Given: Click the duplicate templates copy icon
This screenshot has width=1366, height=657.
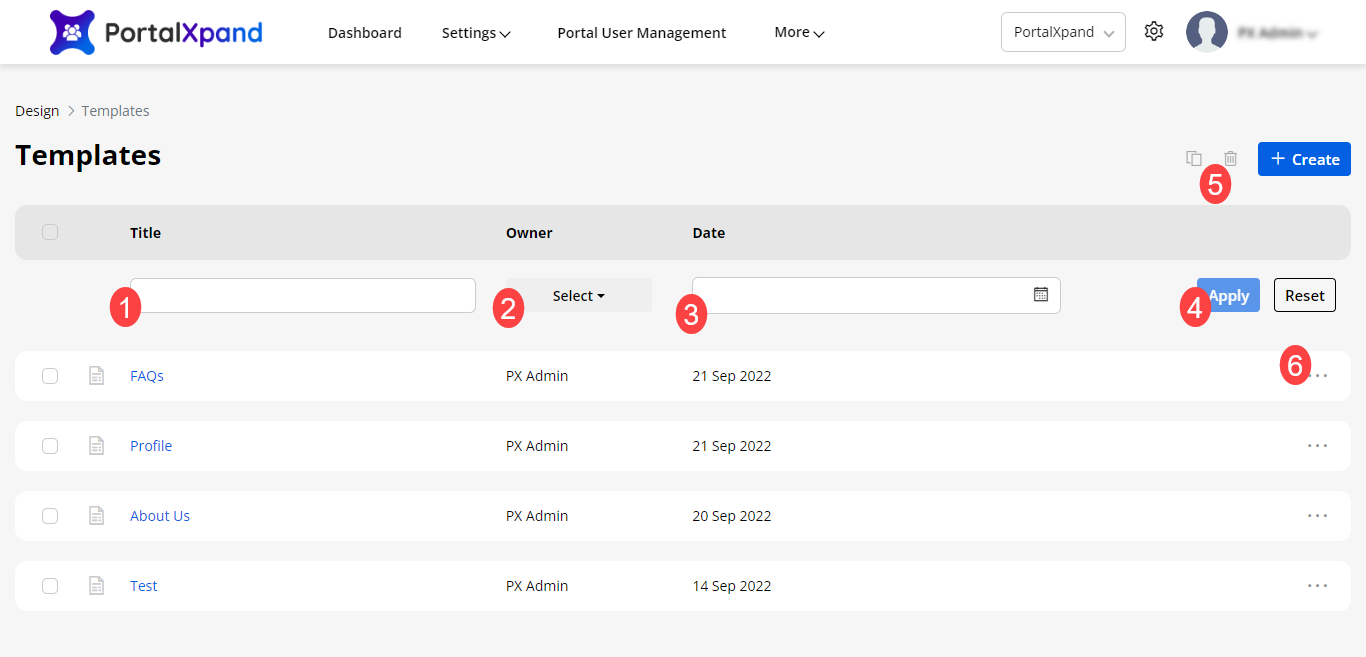Looking at the screenshot, I should click(1194, 158).
